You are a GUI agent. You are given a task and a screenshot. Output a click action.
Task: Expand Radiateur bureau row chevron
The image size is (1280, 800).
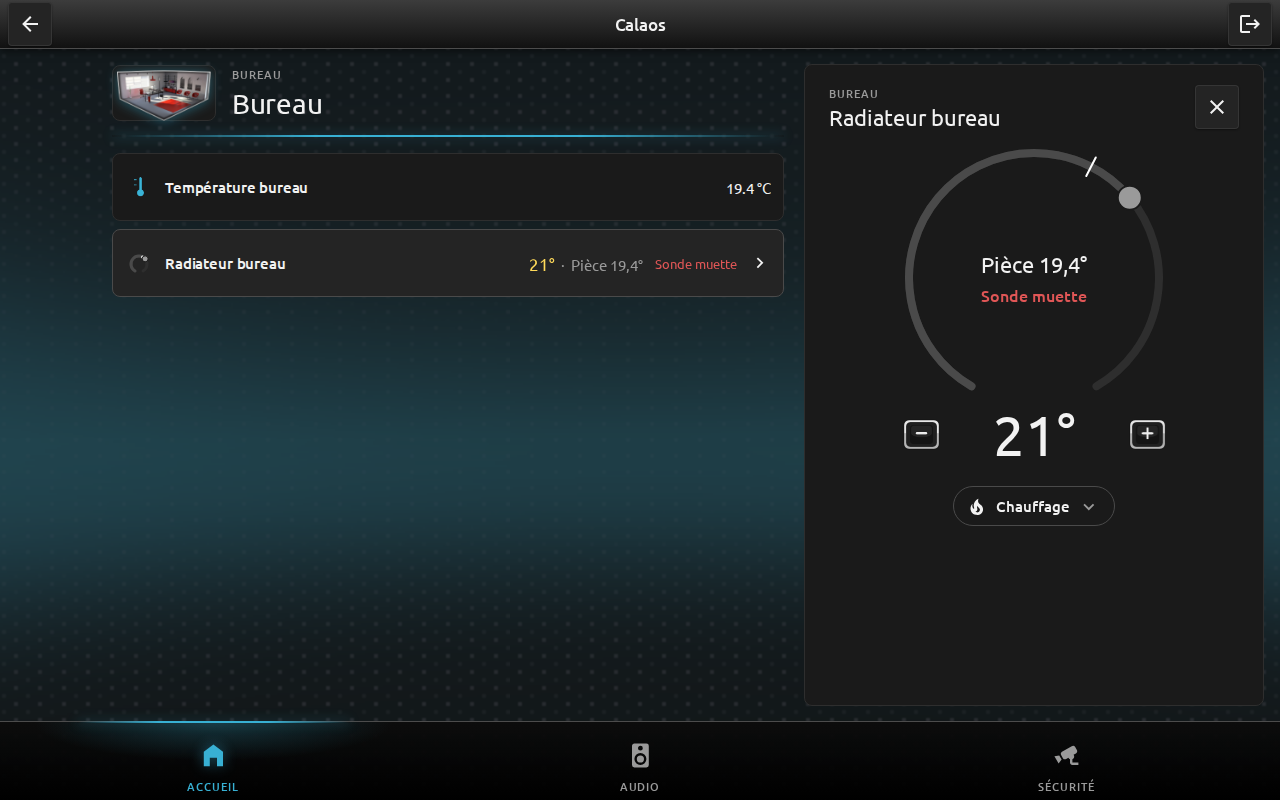click(760, 263)
